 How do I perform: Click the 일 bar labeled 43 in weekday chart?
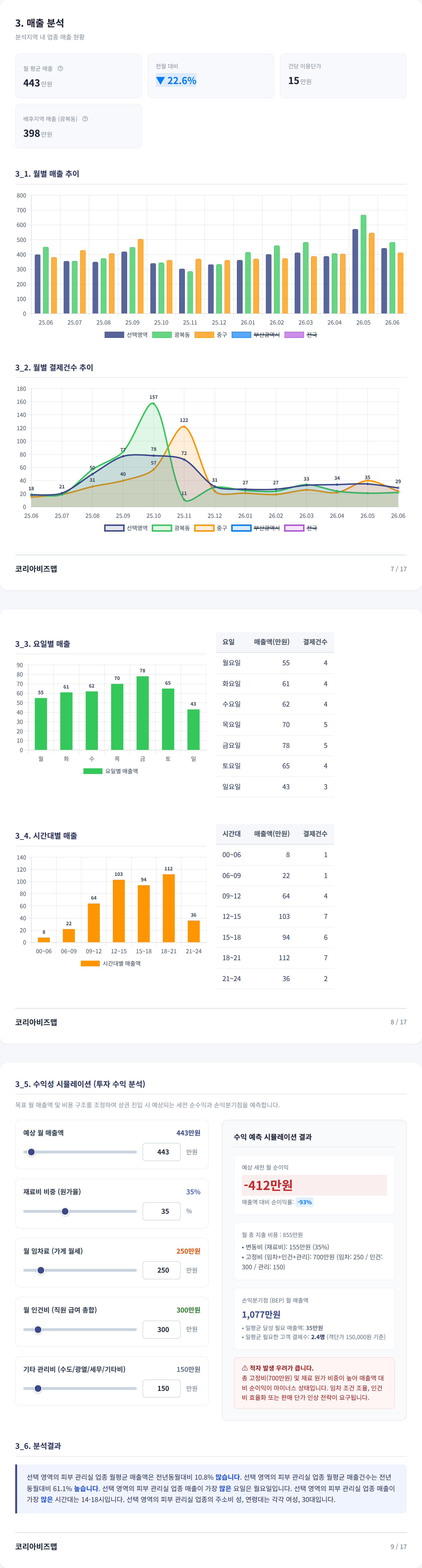click(194, 730)
